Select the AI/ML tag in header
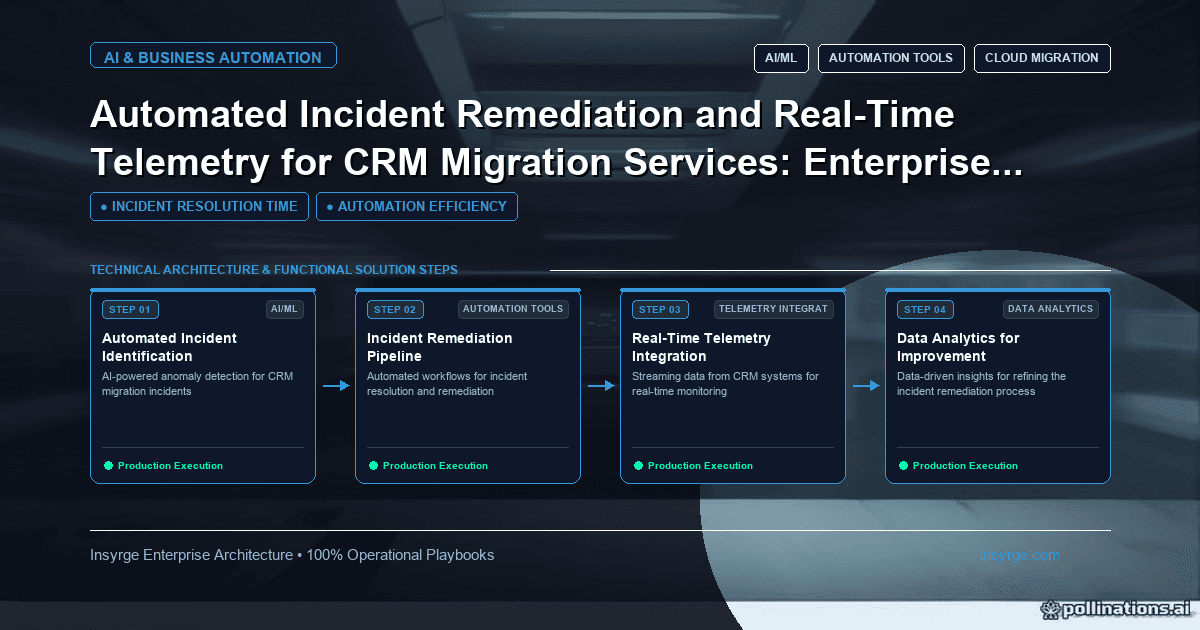The image size is (1200, 630). [x=781, y=58]
